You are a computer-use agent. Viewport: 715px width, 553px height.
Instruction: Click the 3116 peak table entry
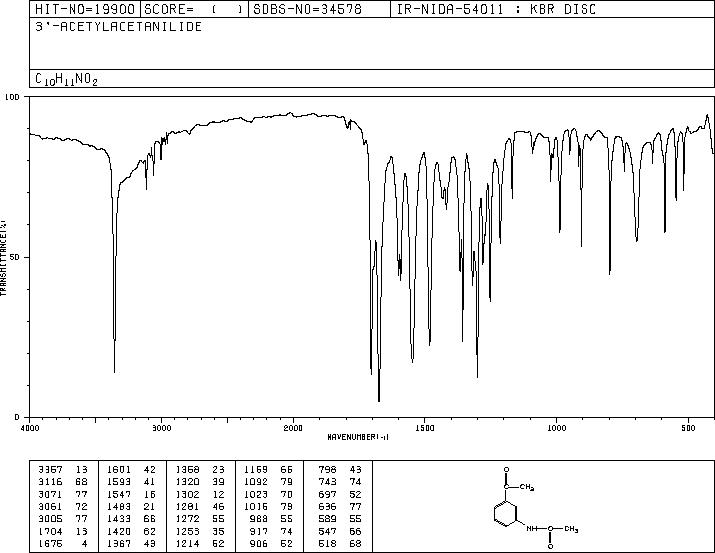coord(62,482)
